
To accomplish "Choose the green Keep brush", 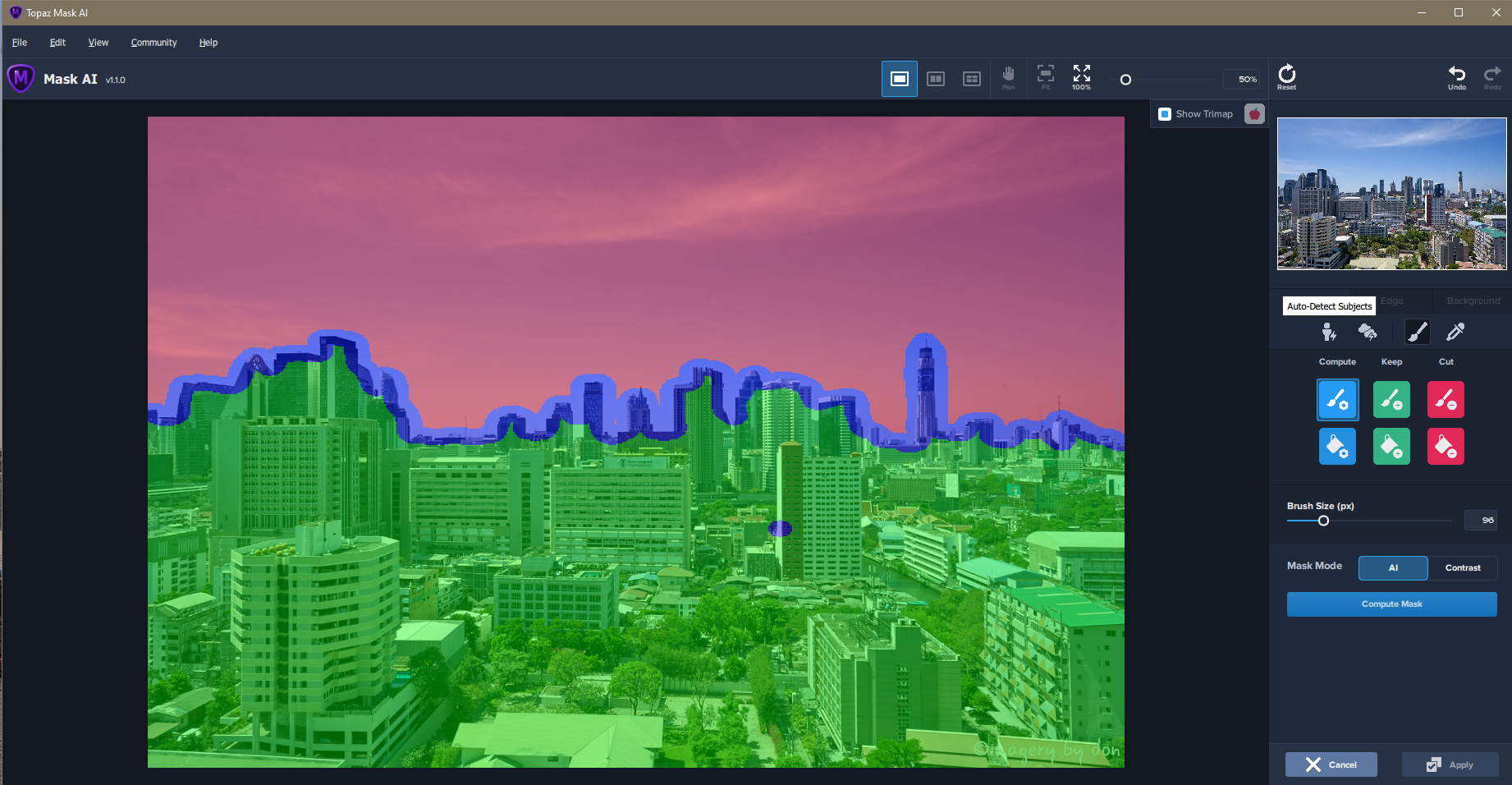I will click(1391, 400).
